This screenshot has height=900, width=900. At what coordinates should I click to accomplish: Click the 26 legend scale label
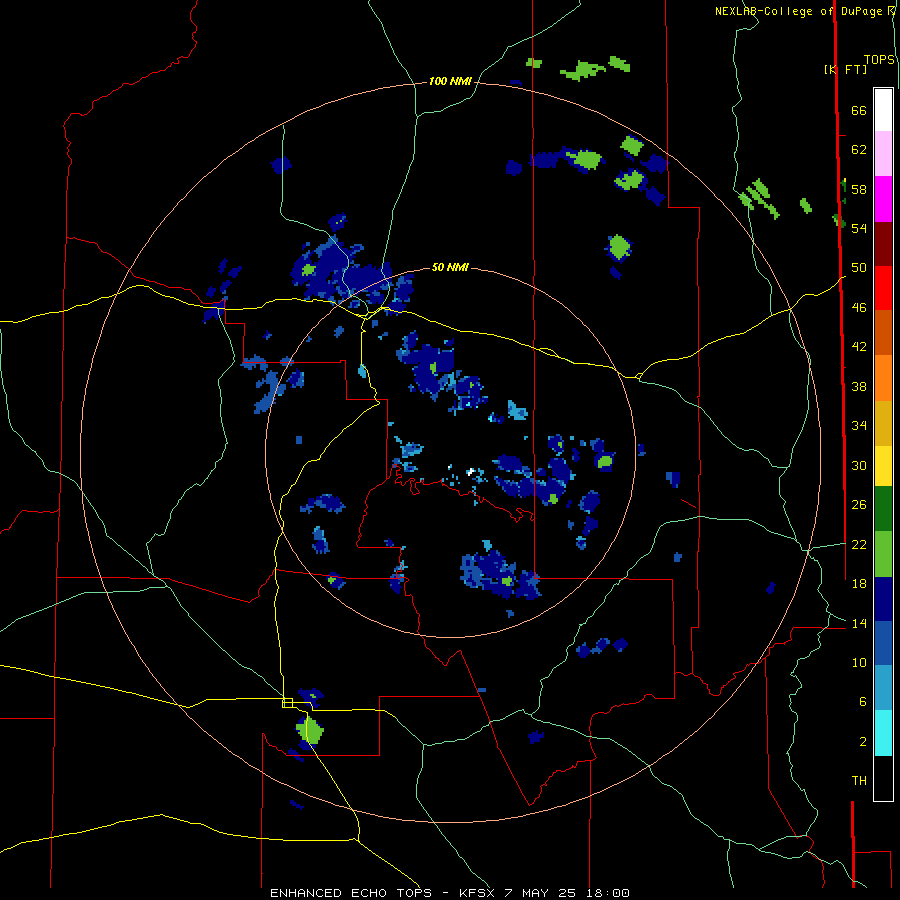coord(859,505)
